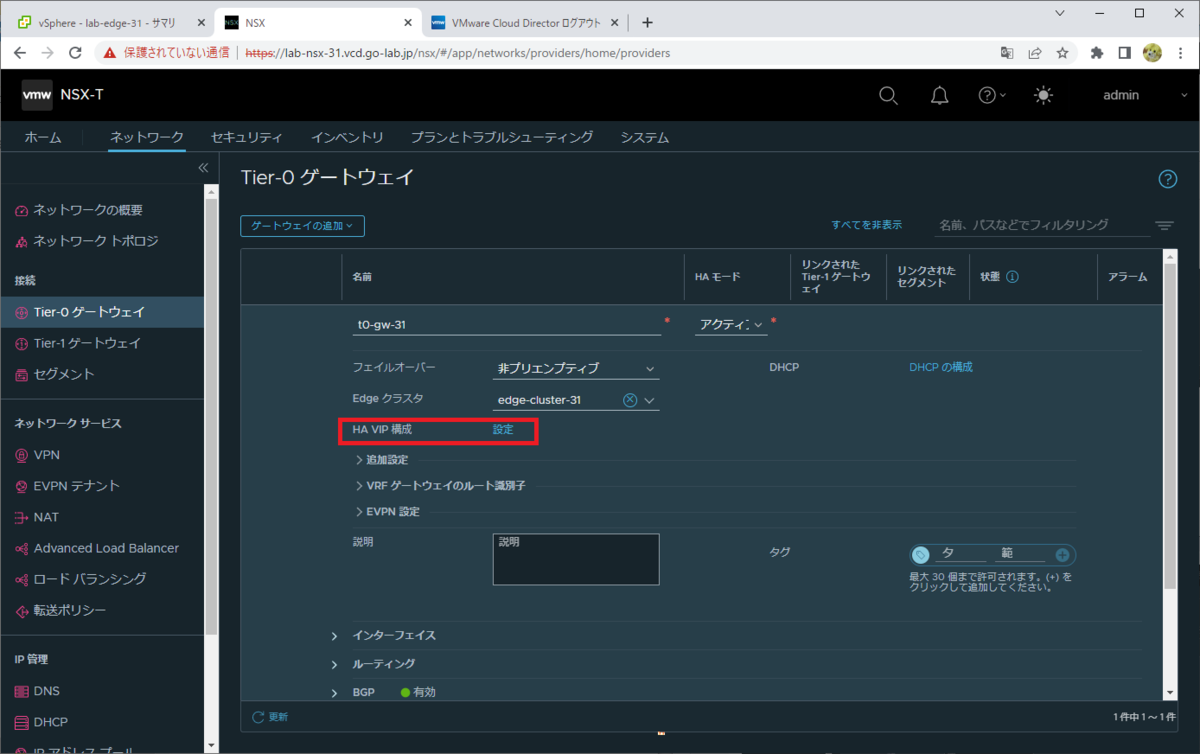The height and width of the screenshot is (754, 1200).
Task: Open a new browser tab
Action: coord(647,22)
